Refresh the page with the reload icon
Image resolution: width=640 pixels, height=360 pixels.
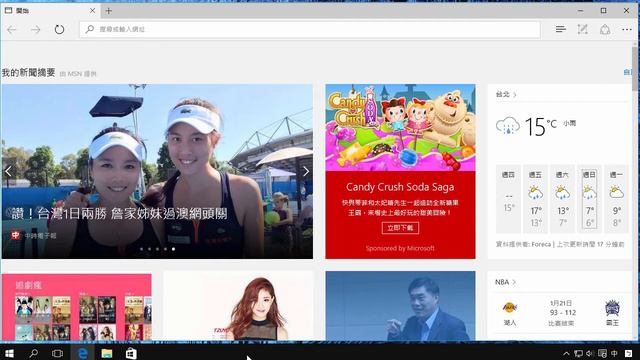click(x=59, y=29)
